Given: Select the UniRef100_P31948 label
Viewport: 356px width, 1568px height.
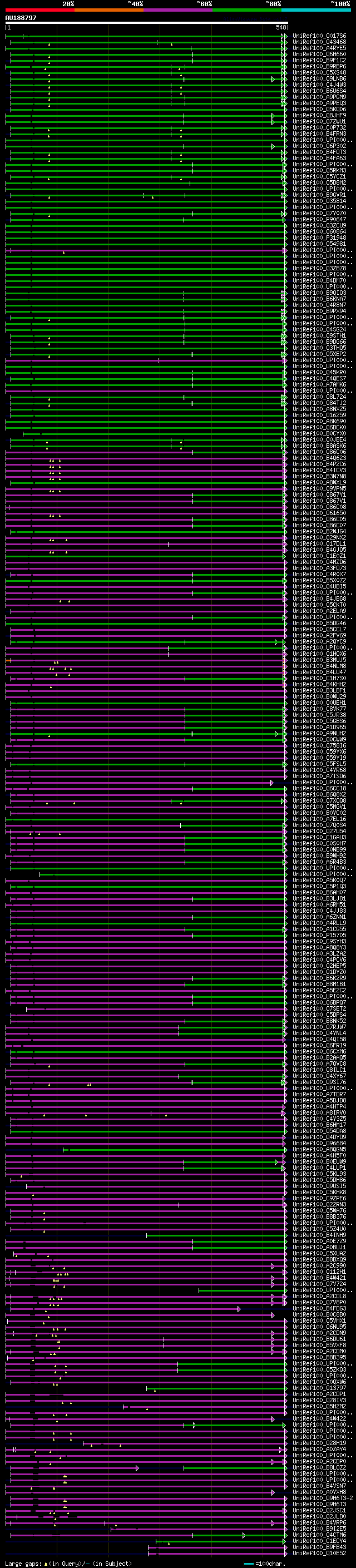Looking at the screenshot, I should (319, 238).
